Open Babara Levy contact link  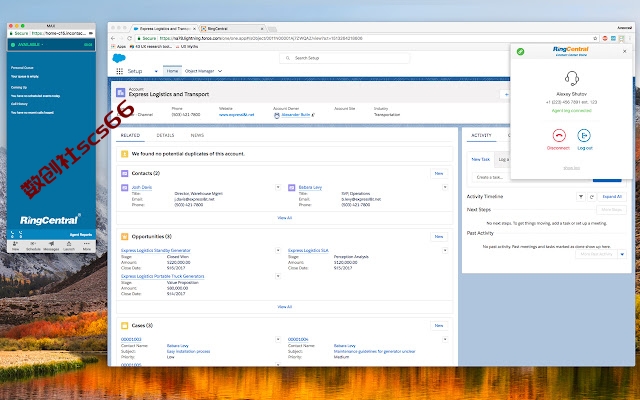[x=310, y=187]
